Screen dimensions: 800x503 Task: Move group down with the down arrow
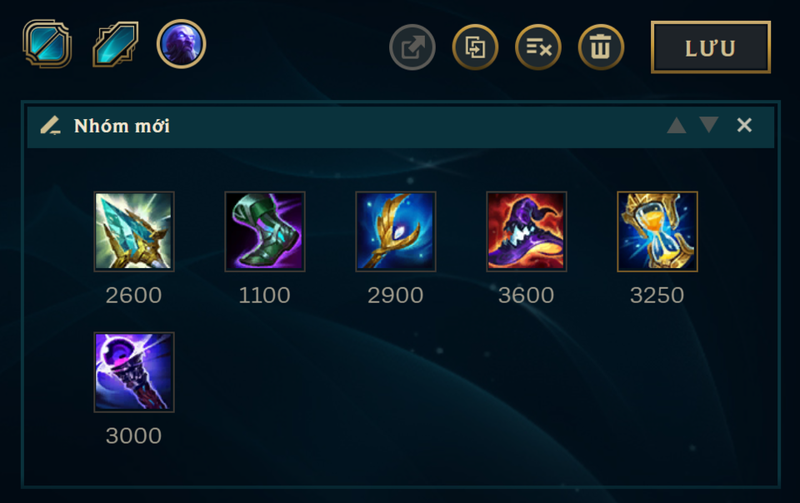(709, 124)
